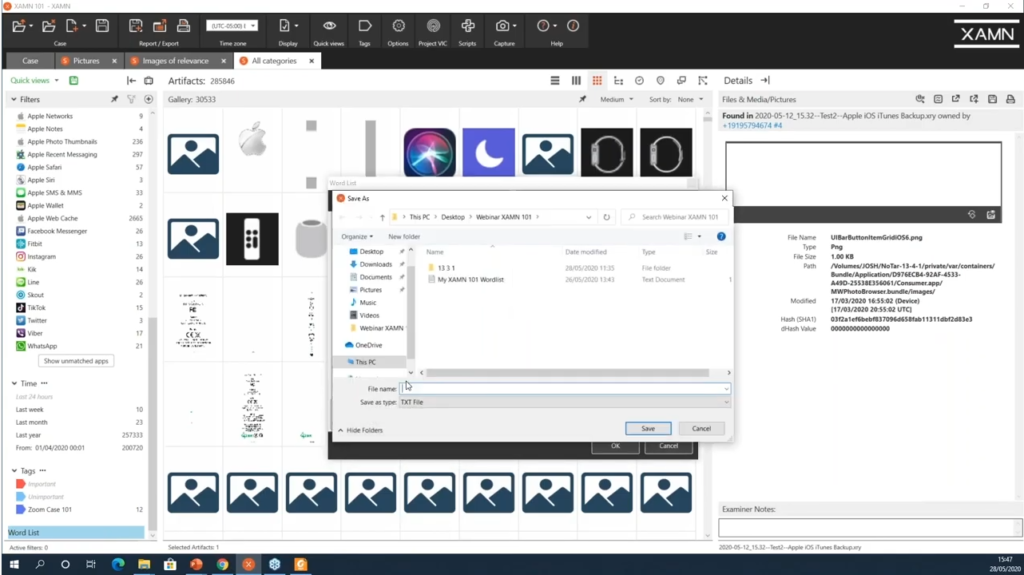The width and height of the screenshot is (1024, 575).
Task: Click the clear filters funnel icon
Action: click(131, 99)
